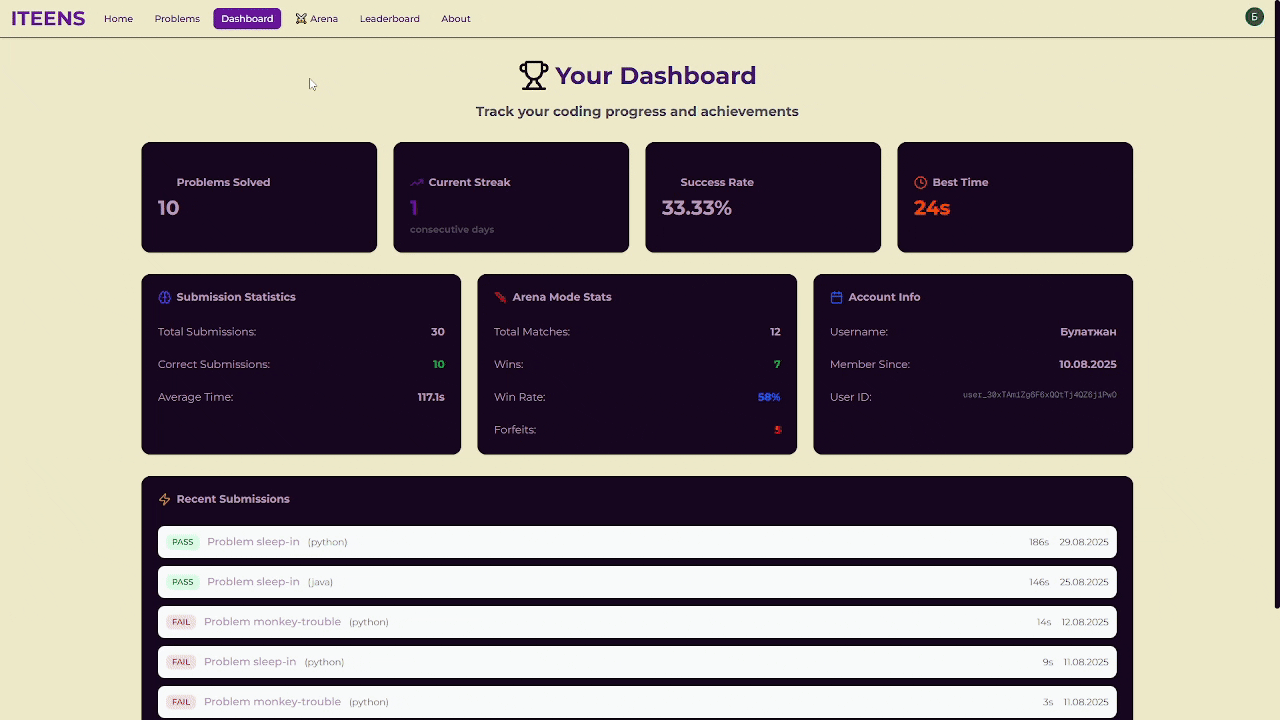Open the first Problem sleep-in submission link
The width and height of the screenshot is (1280, 720).
[x=253, y=541]
